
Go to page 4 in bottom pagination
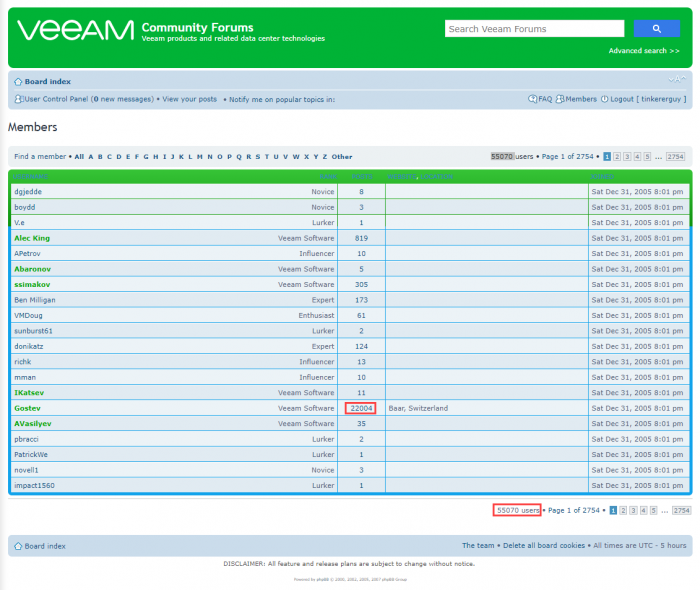click(x=643, y=510)
